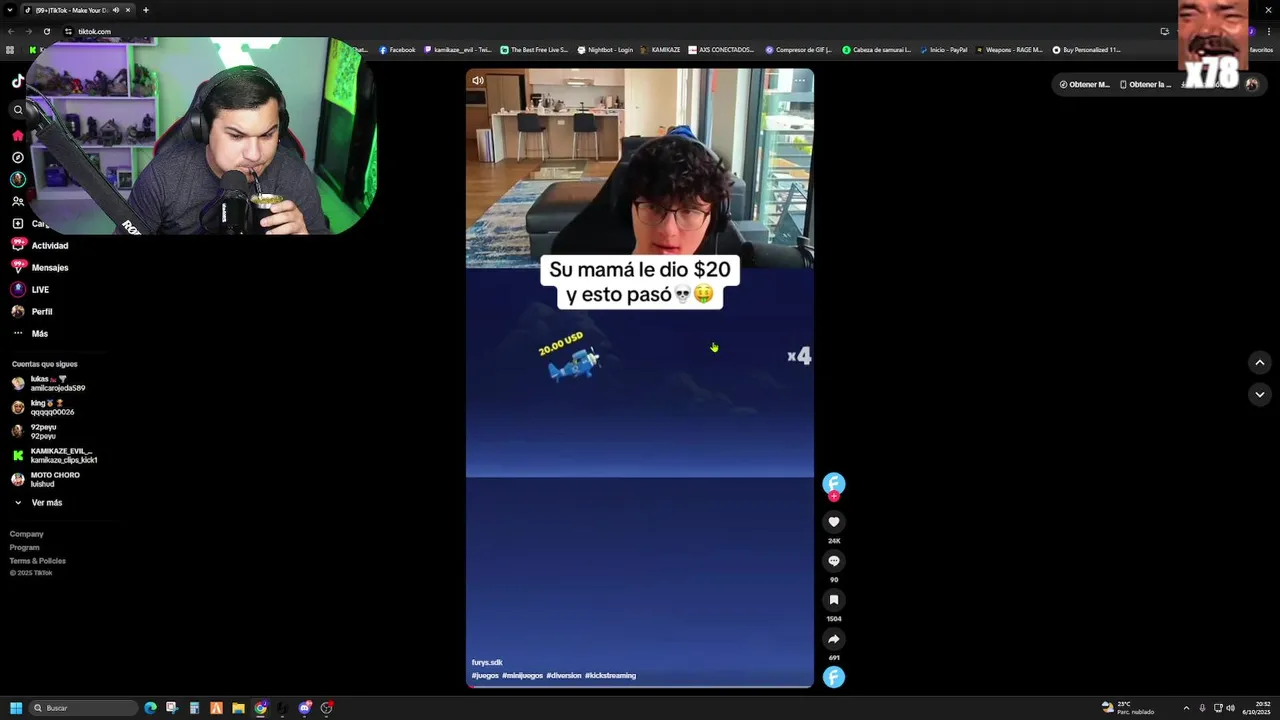The image size is (1280, 720).
Task: Click the Obtener la app button
Action: tap(1146, 84)
